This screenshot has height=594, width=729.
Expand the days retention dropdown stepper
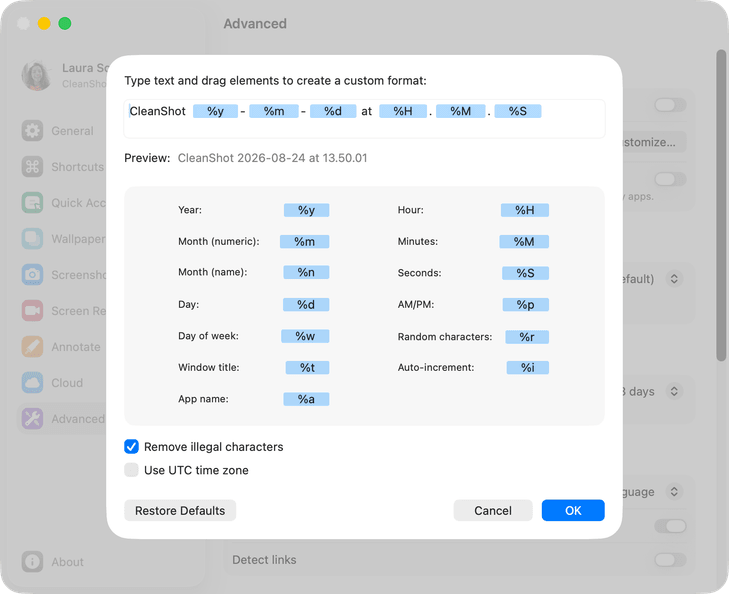[674, 391]
